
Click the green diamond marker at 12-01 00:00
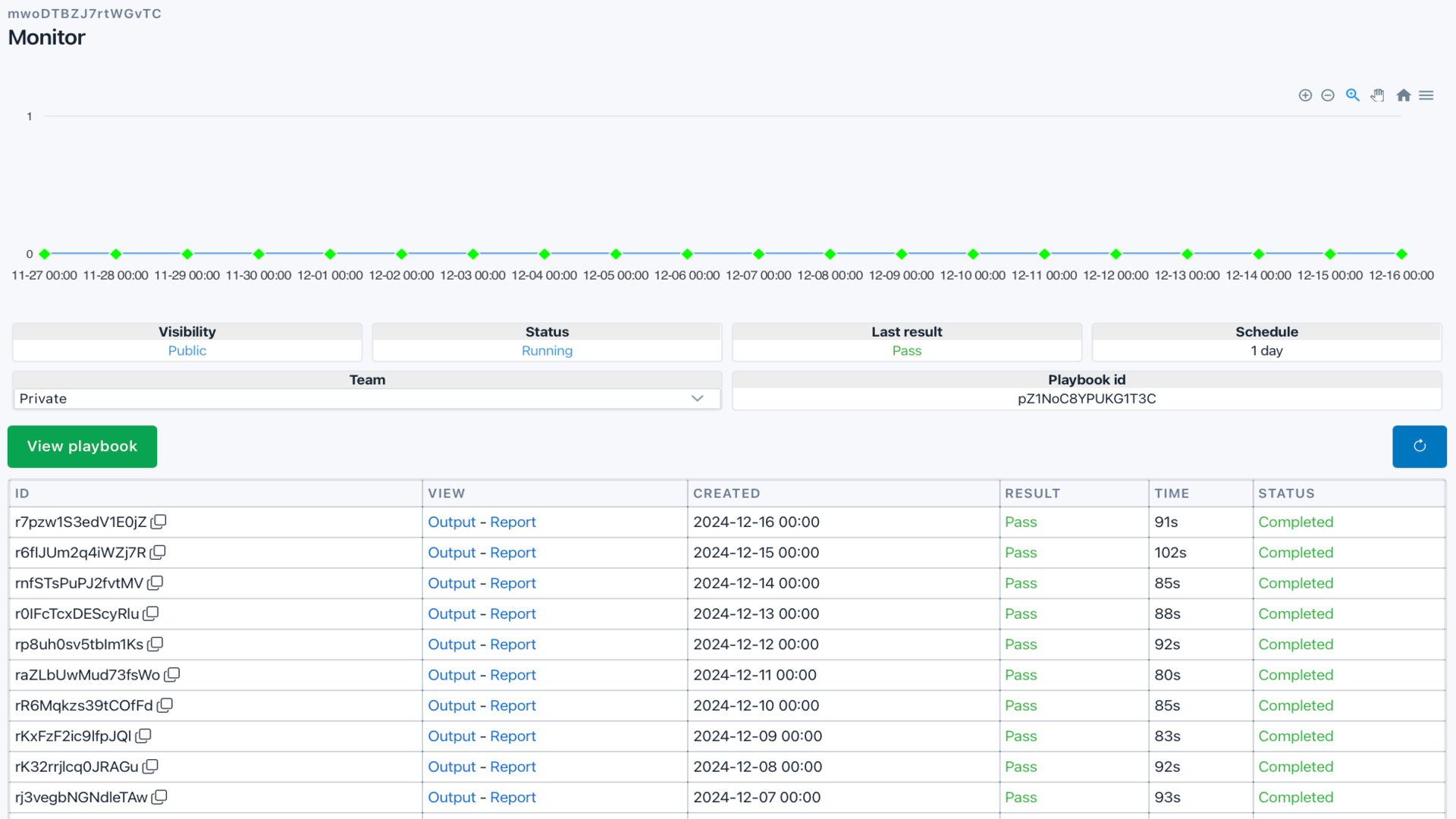[330, 254]
